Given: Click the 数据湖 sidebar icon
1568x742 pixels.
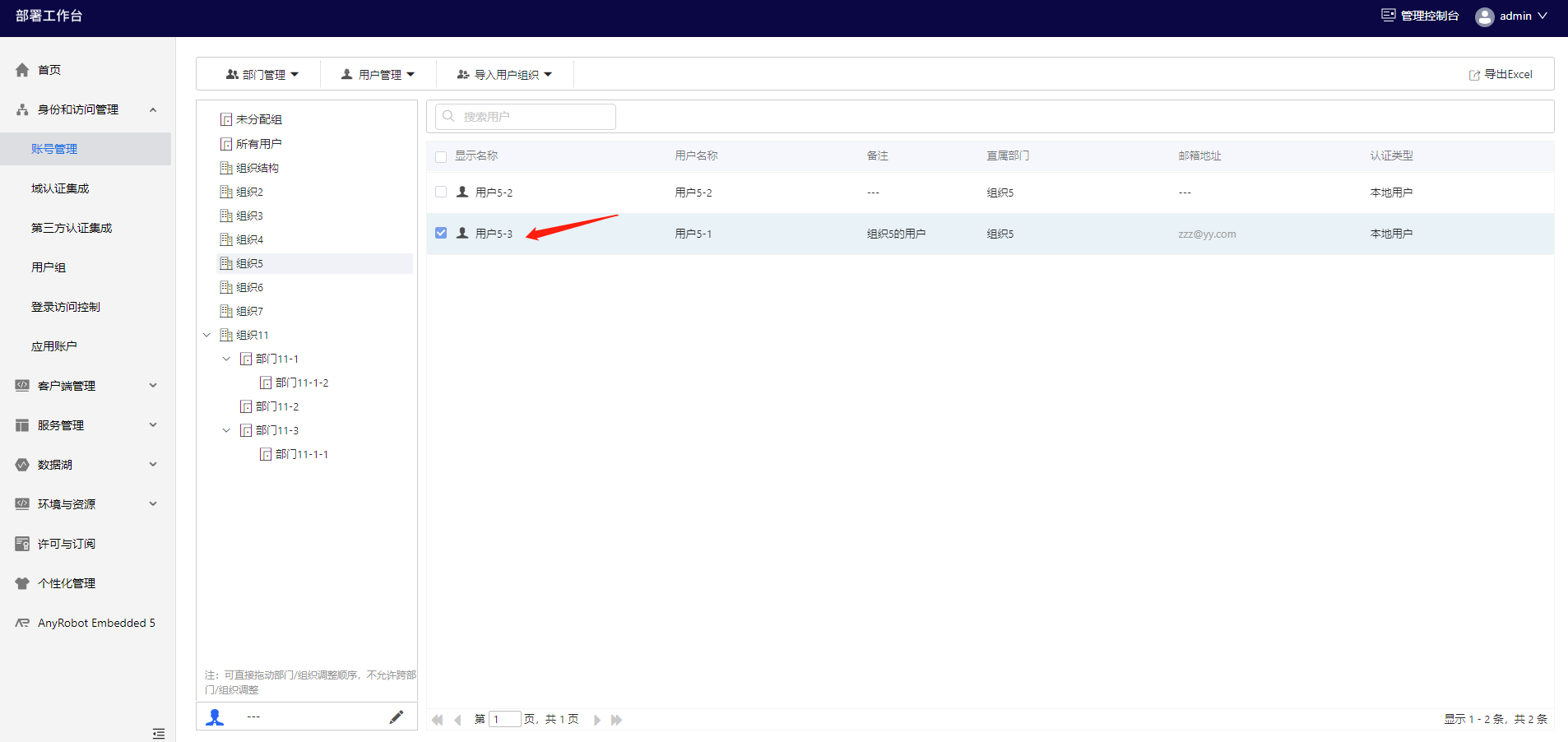Looking at the screenshot, I should (x=22, y=465).
